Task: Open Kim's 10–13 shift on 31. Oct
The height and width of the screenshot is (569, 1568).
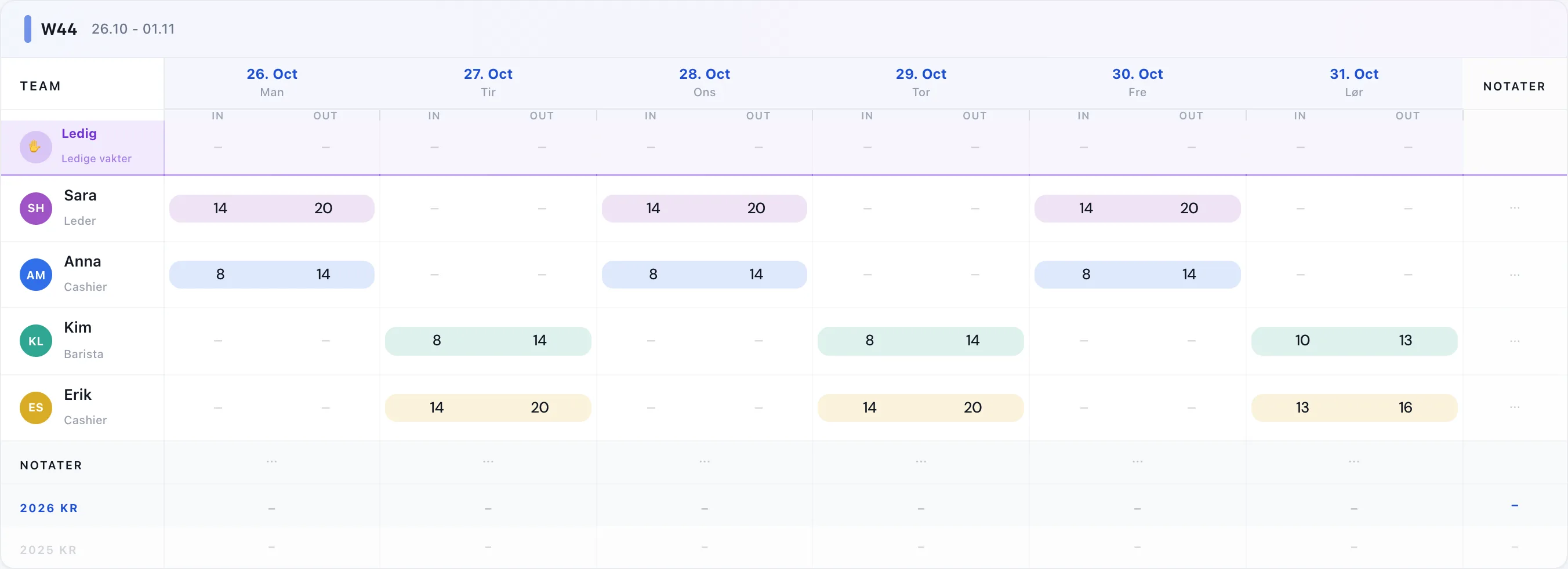Action: (1354, 341)
